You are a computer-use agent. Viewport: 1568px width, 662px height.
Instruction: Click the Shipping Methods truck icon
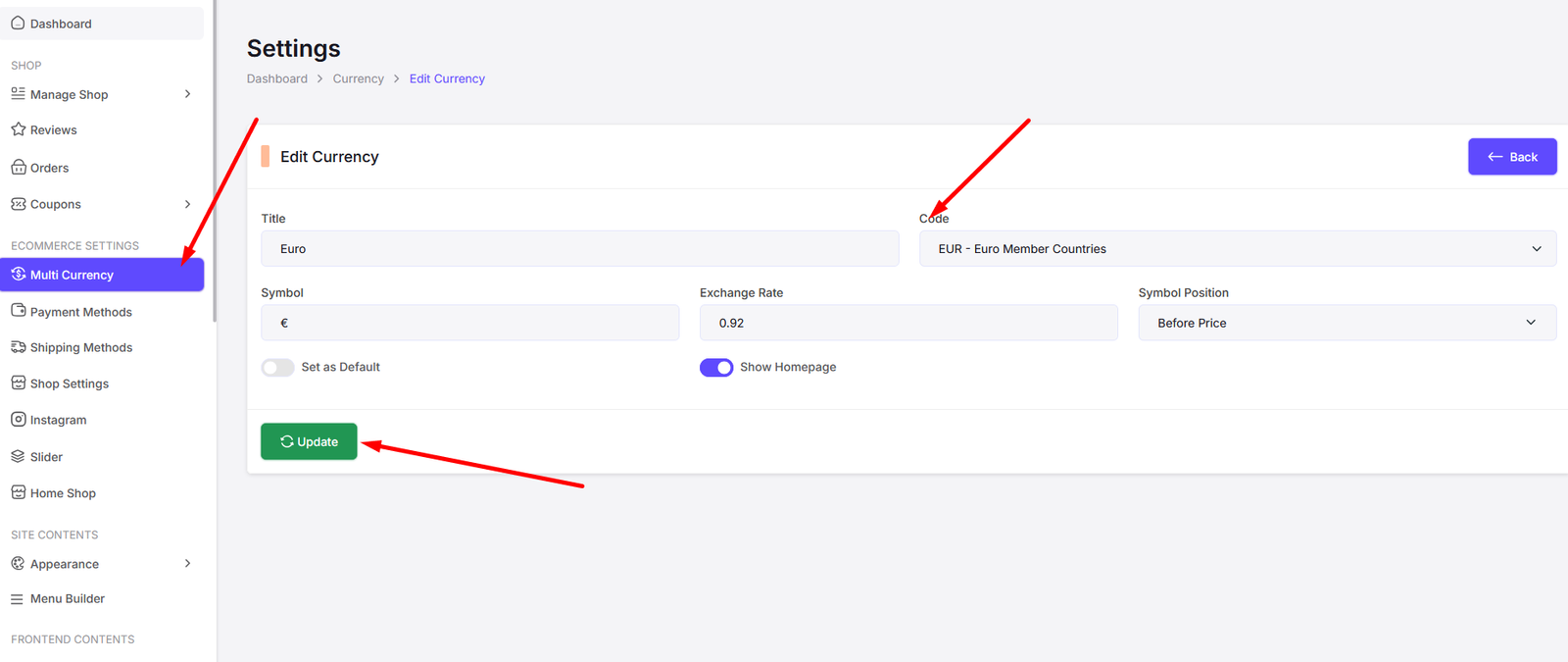[x=18, y=347]
